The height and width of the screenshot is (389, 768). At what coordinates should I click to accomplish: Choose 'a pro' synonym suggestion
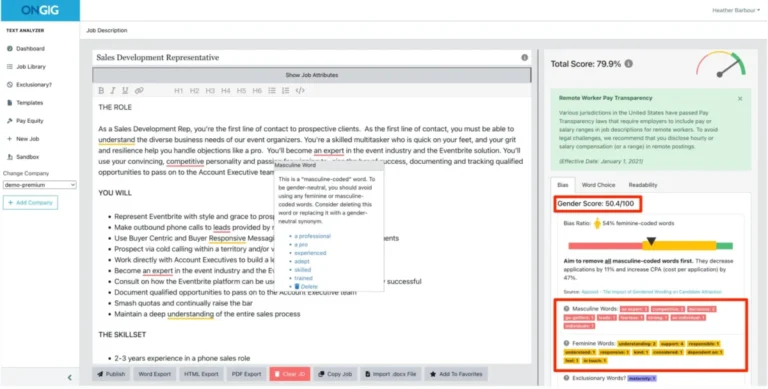pos(301,244)
